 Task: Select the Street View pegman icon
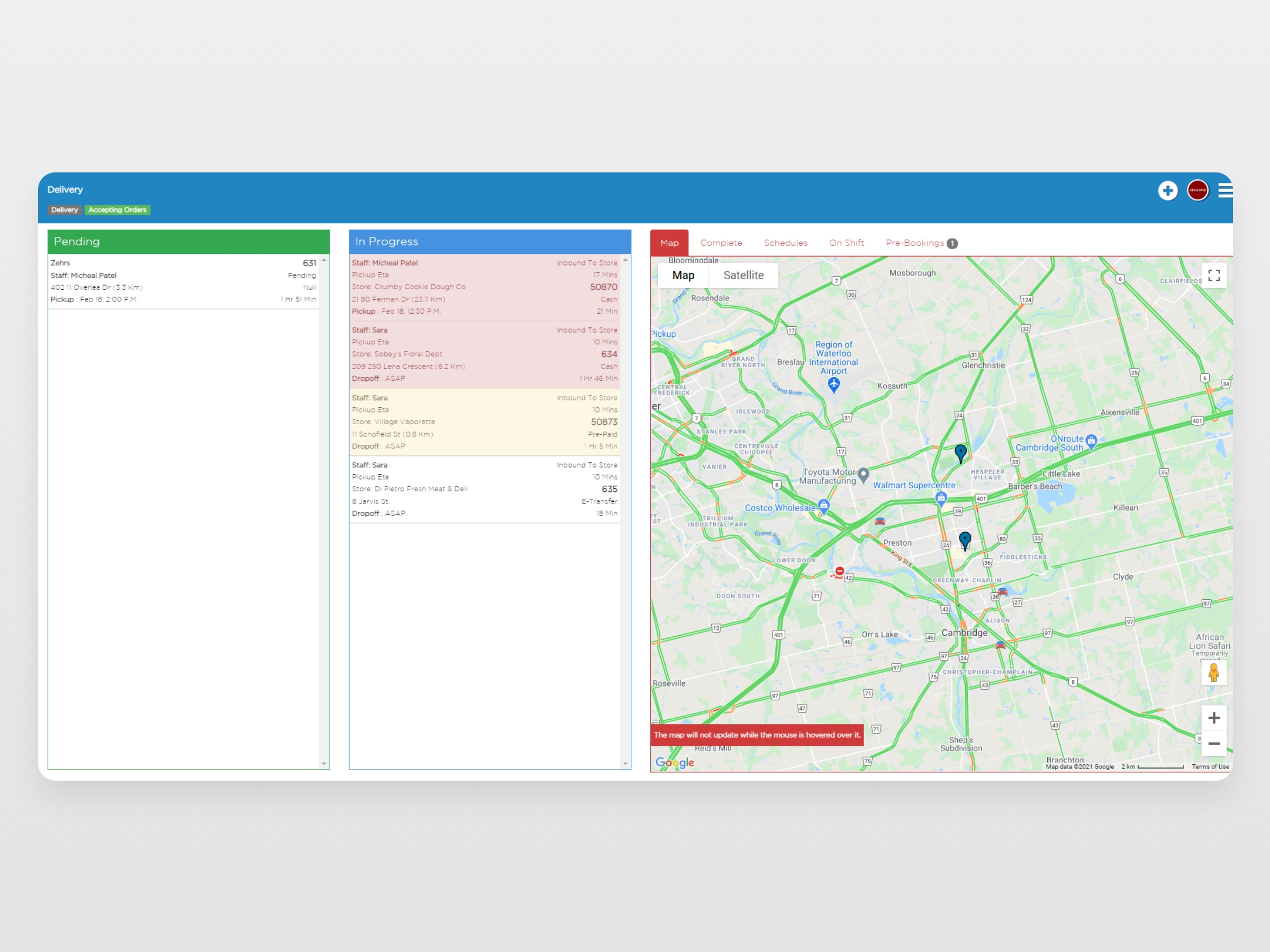[x=1214, y=673]
